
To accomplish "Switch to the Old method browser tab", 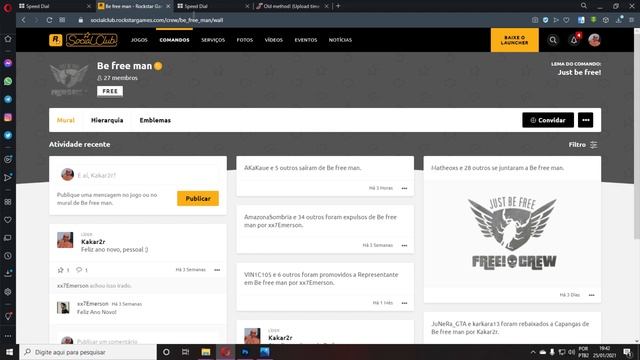I will [x=291, y=6].
